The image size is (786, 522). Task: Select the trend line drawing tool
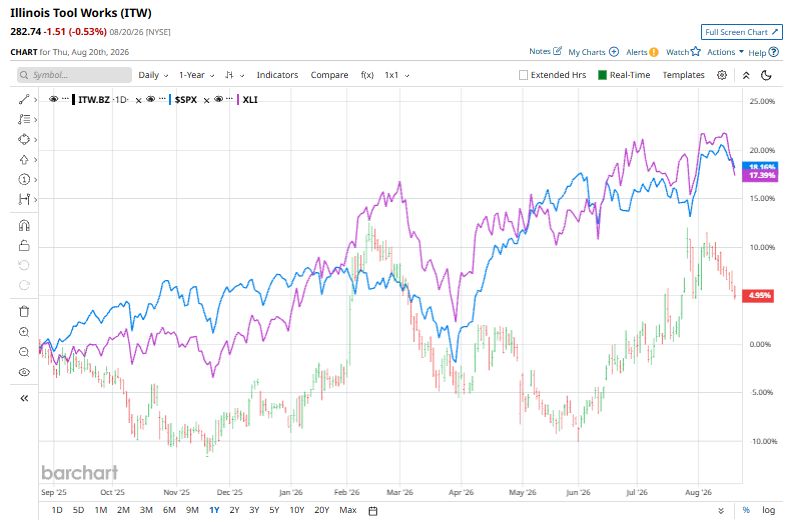[x=24, y=99]
